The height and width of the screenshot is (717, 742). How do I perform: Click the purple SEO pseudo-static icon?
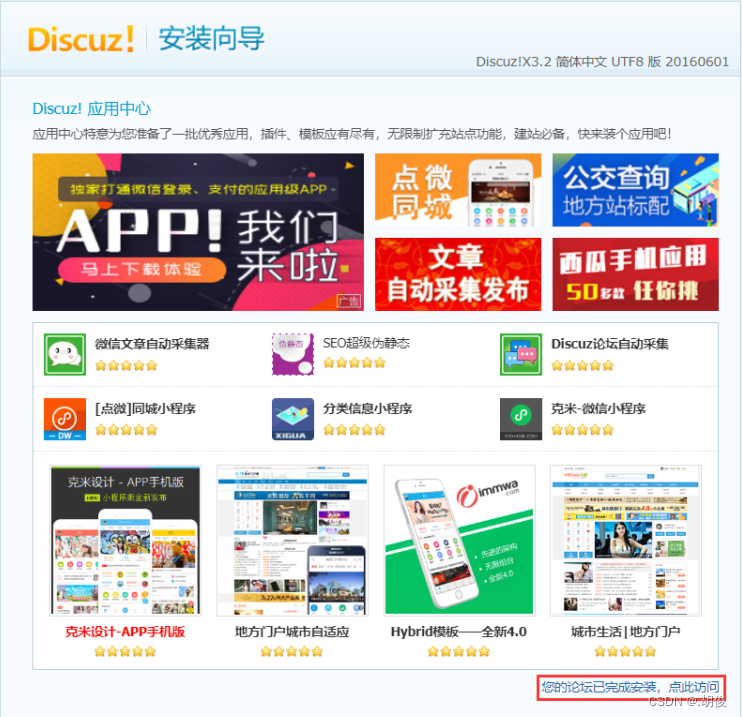(293, 354)
